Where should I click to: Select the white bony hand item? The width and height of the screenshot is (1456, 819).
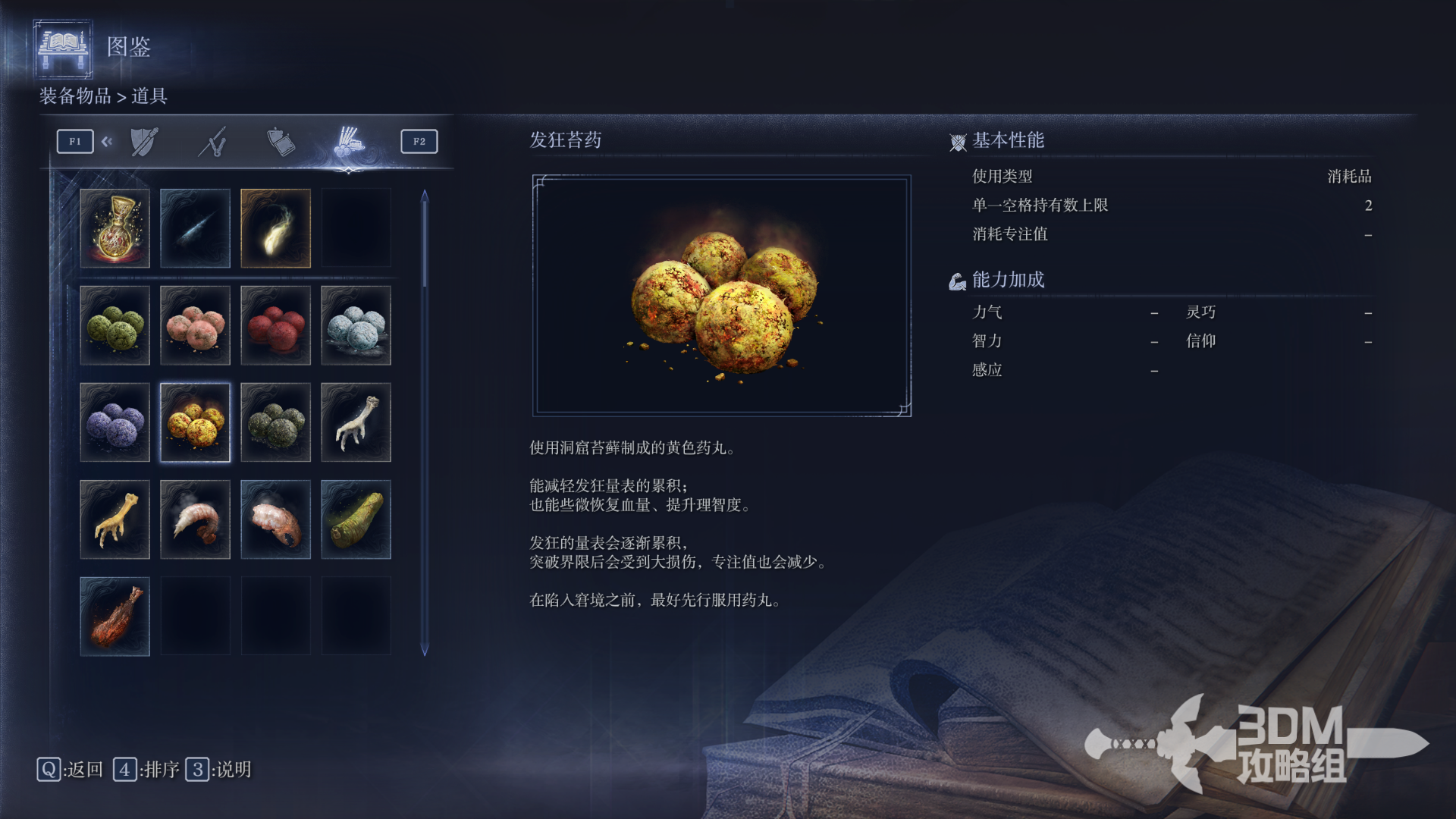click(x=356, y=422)
